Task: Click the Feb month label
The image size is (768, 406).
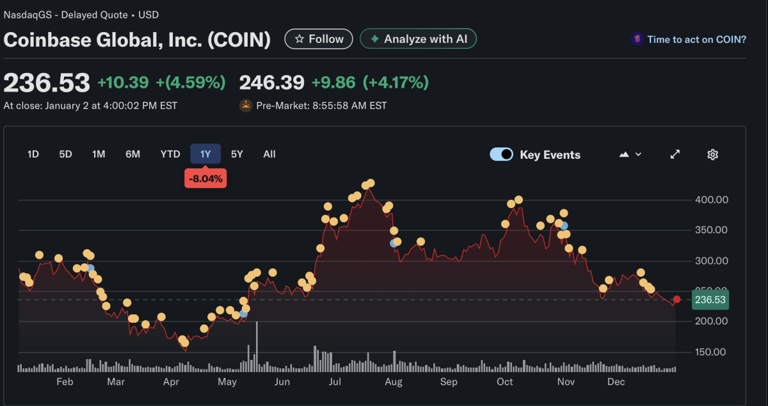Action: tap(65, 382)
